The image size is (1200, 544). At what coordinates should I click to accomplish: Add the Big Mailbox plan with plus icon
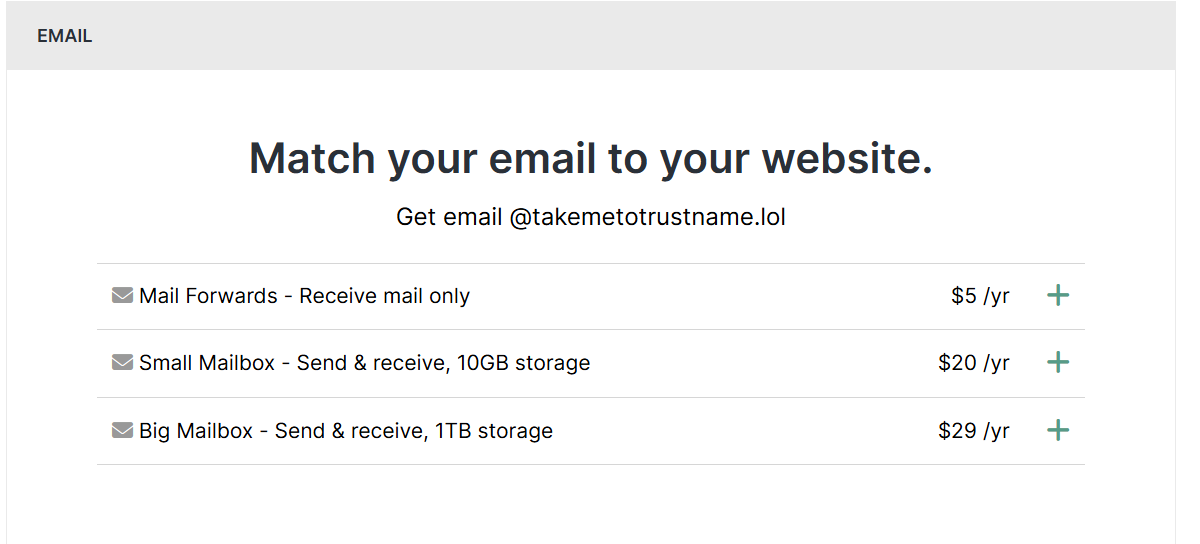pos(1057,431)
